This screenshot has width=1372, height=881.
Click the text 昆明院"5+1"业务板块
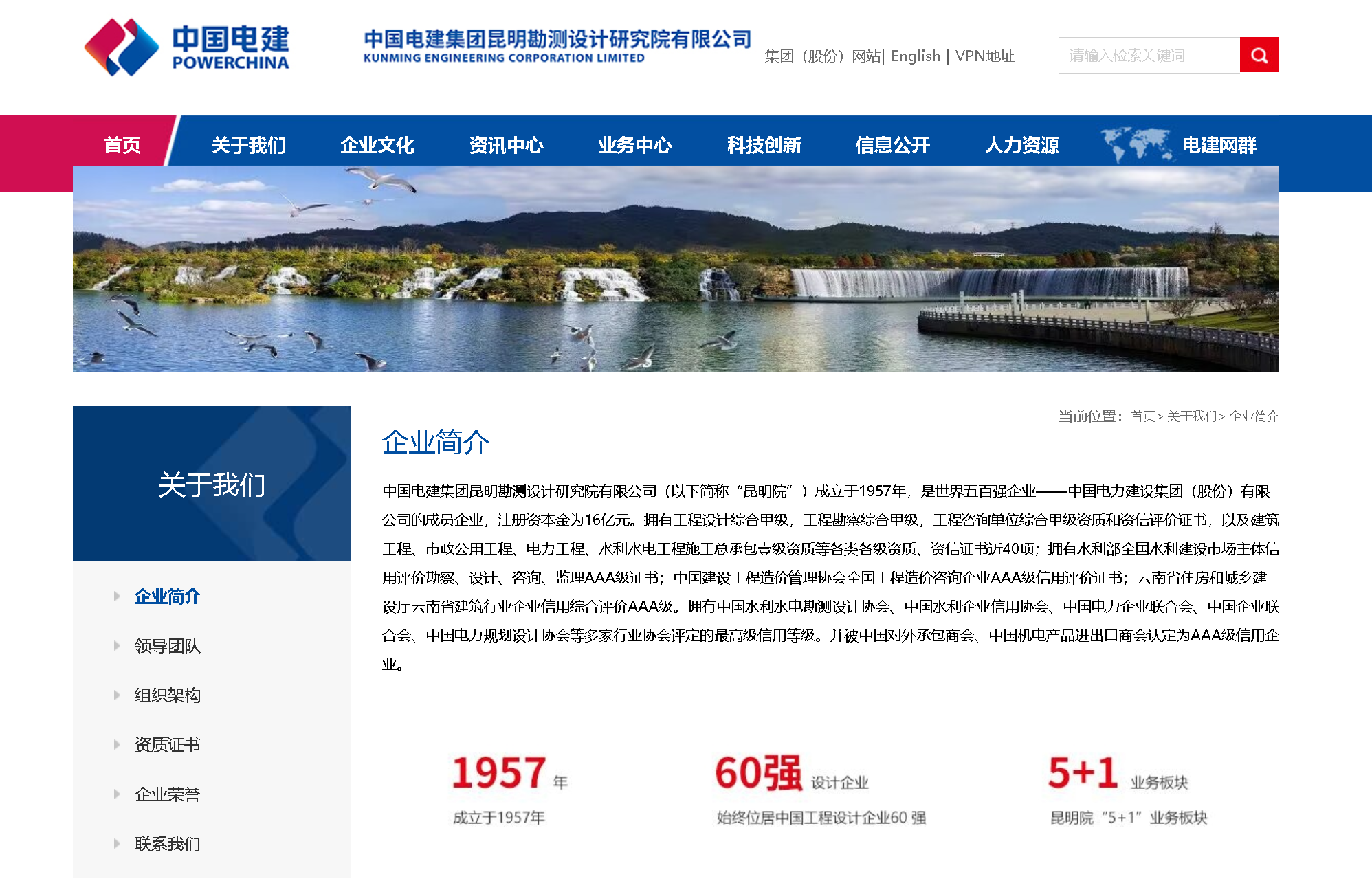[1129, 817]
